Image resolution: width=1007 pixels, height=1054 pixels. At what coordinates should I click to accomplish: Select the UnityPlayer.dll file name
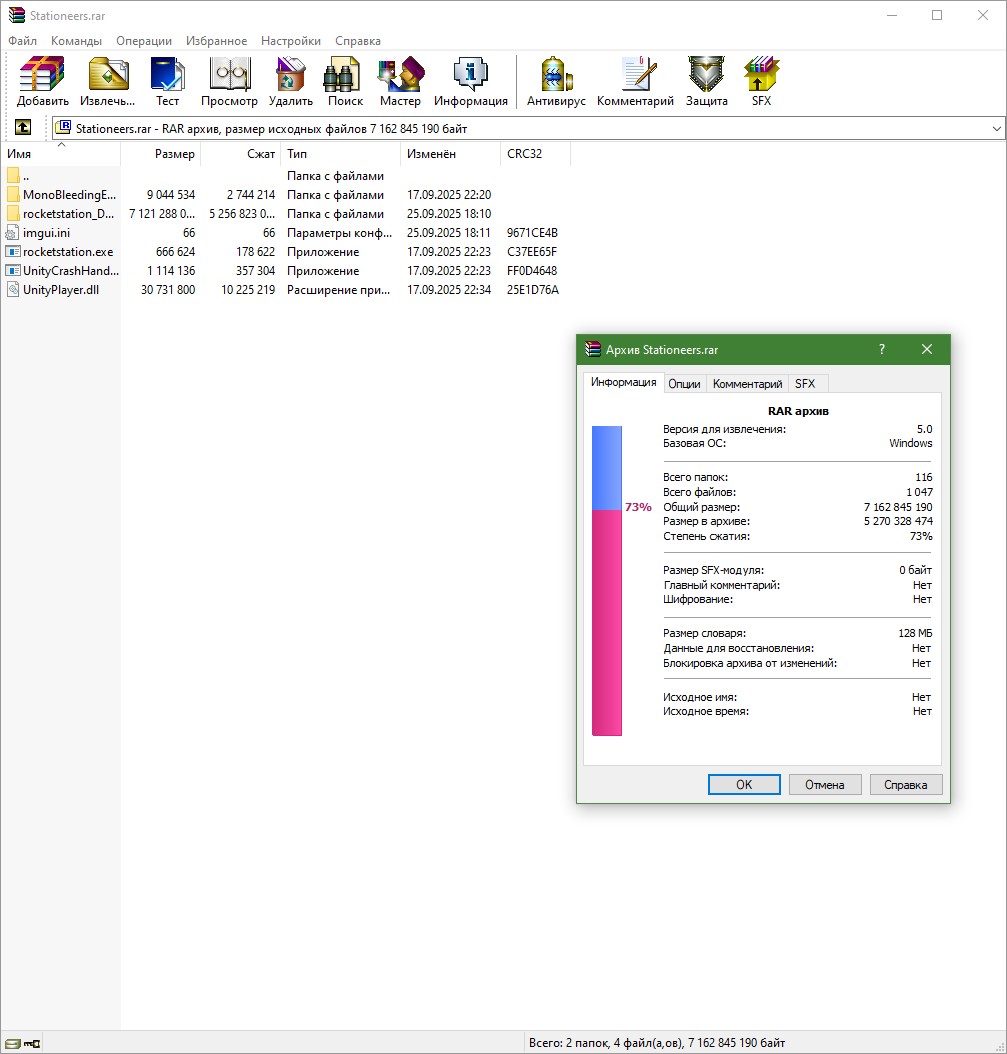click(61, 290)
